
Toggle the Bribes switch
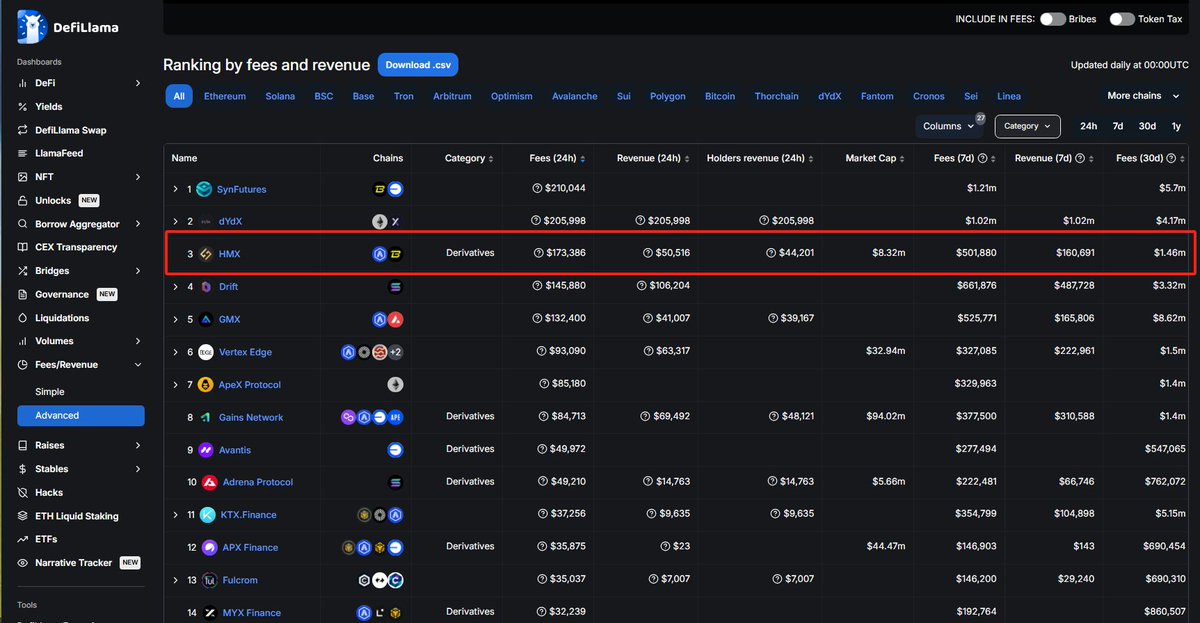click(x=1052, y=19)
